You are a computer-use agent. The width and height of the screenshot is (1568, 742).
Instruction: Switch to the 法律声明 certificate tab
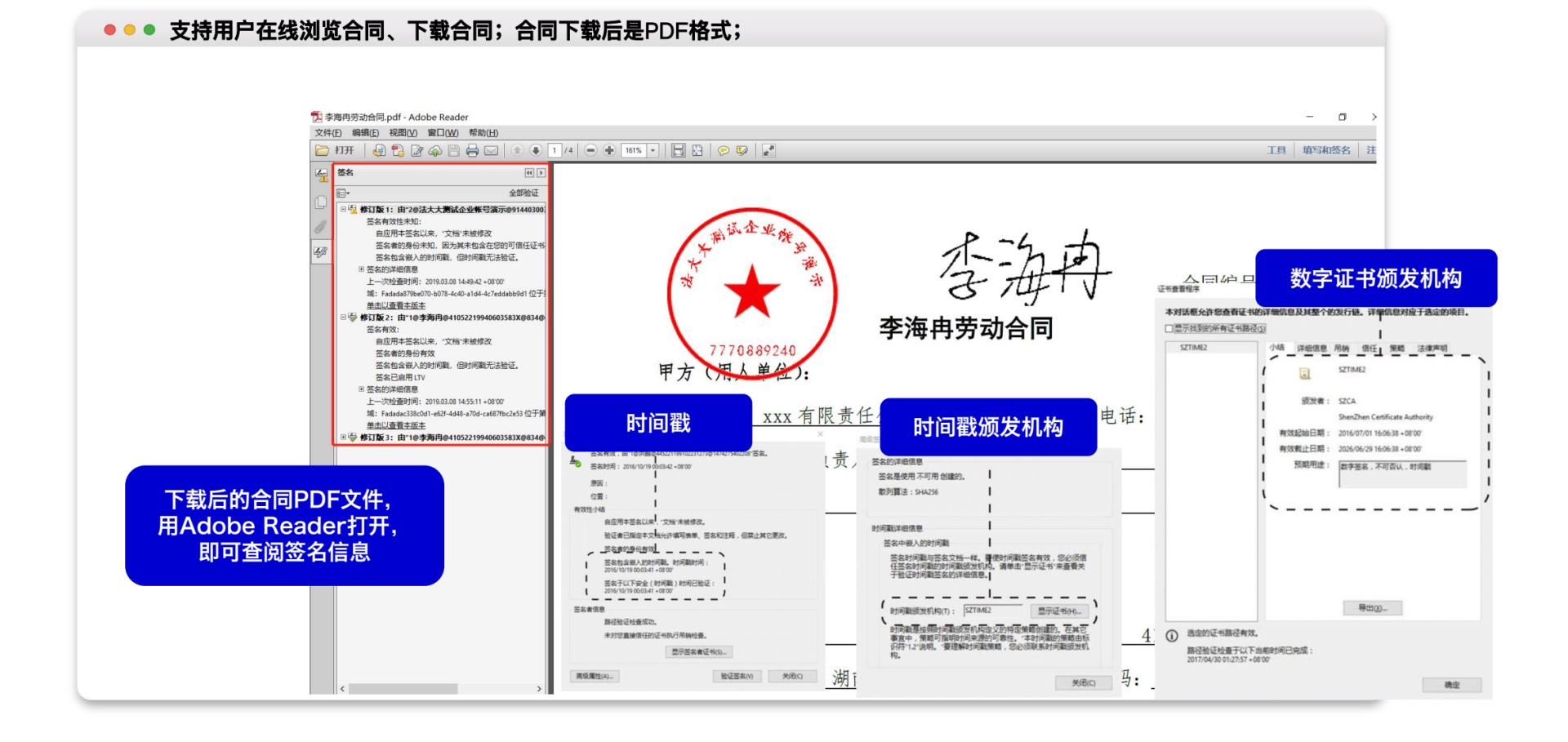(x=1432, y=349)
